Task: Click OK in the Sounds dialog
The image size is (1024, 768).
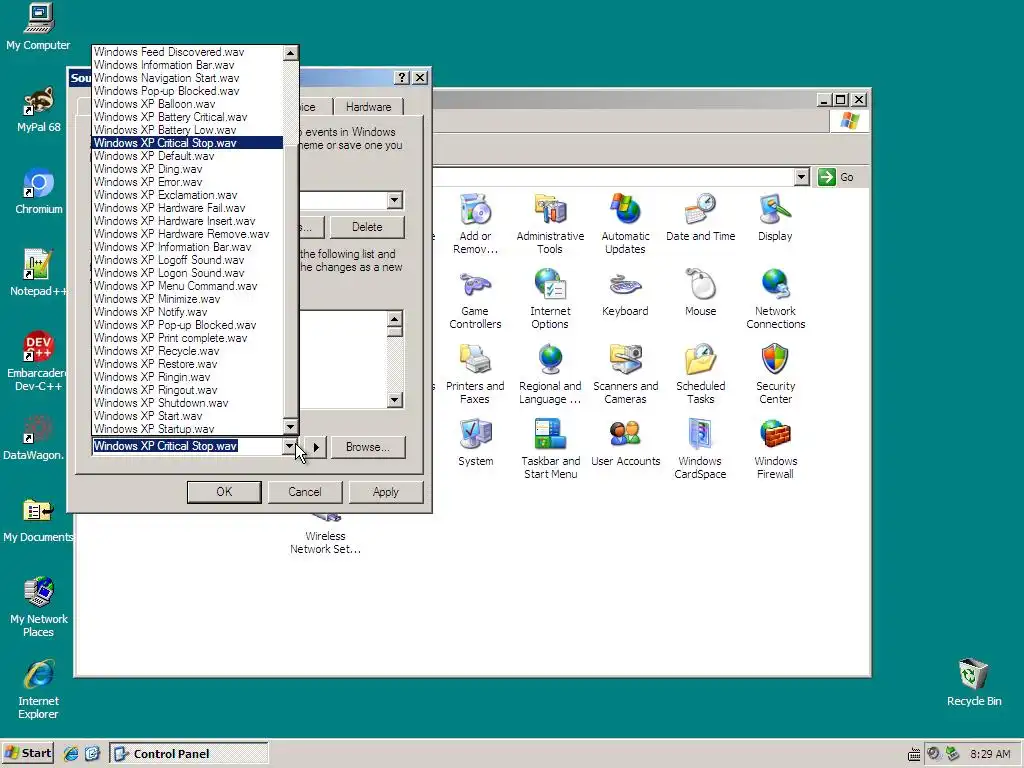Action: [224, 492]
